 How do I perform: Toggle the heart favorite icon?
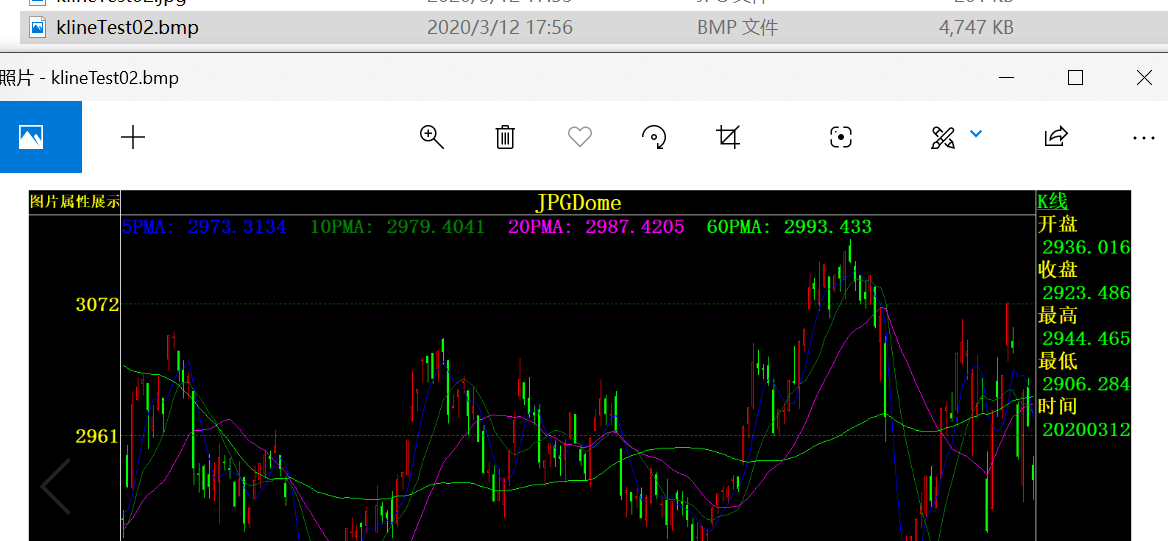coord(580,137)
